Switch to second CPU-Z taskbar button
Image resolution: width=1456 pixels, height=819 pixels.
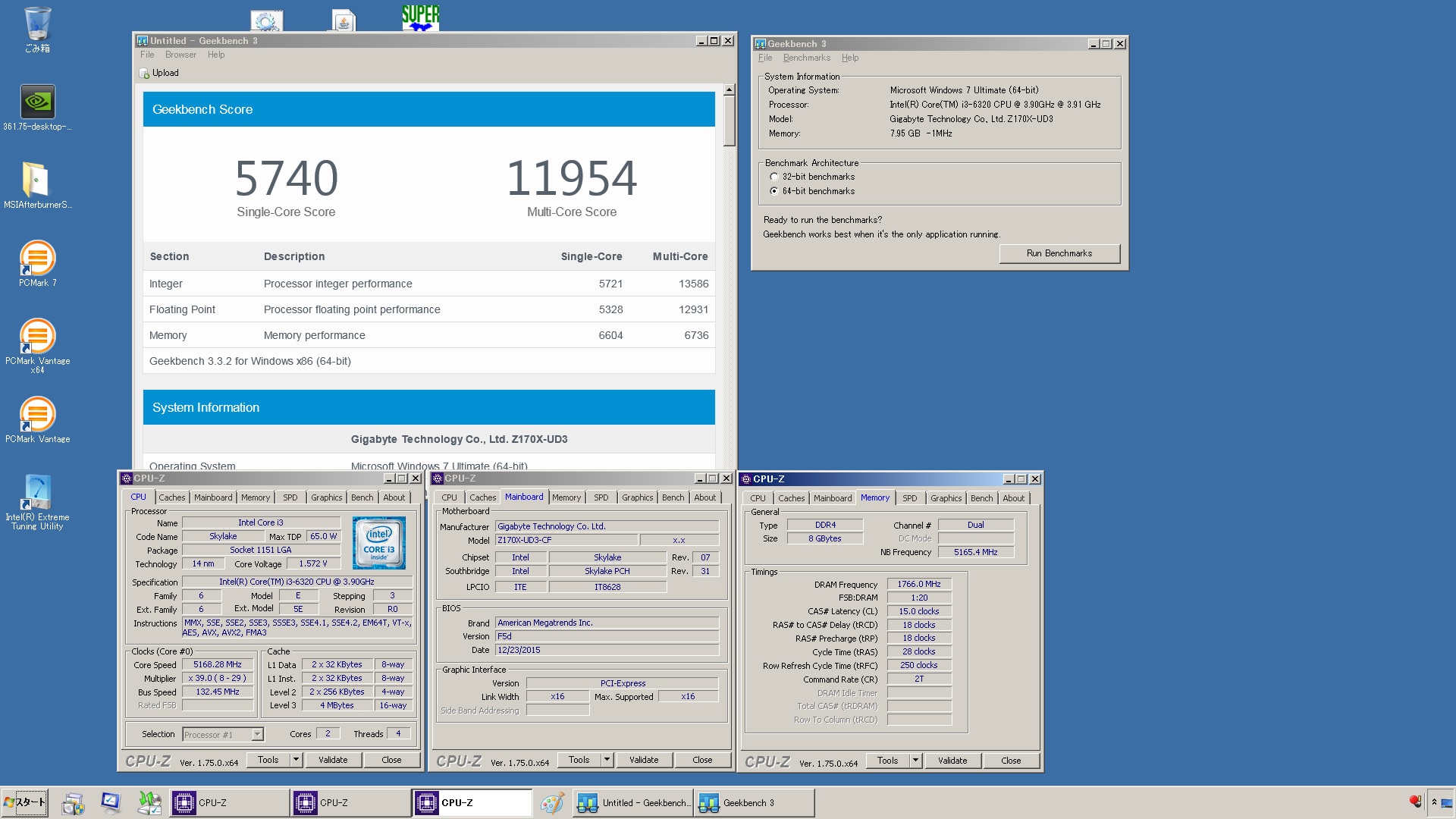(x=350, y=802)
